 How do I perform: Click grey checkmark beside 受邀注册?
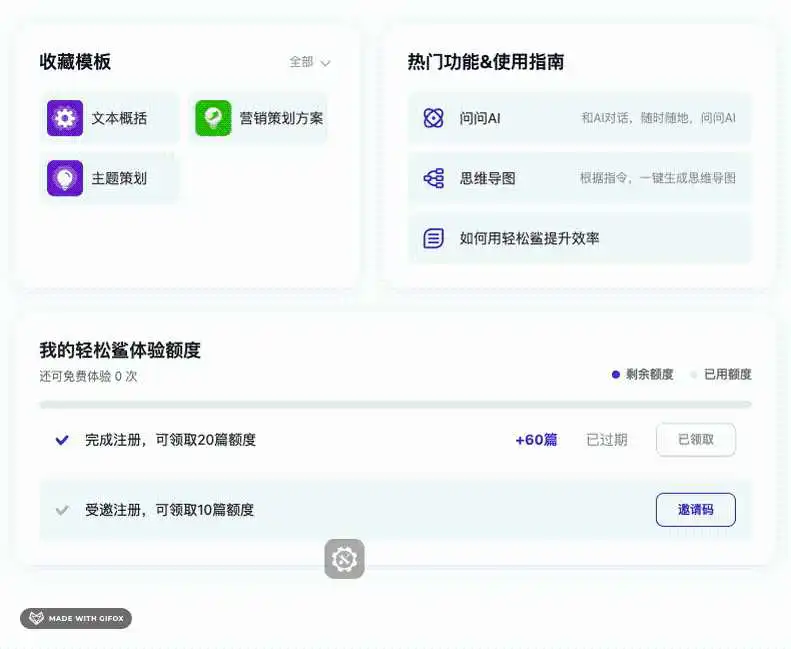point(62,510)
